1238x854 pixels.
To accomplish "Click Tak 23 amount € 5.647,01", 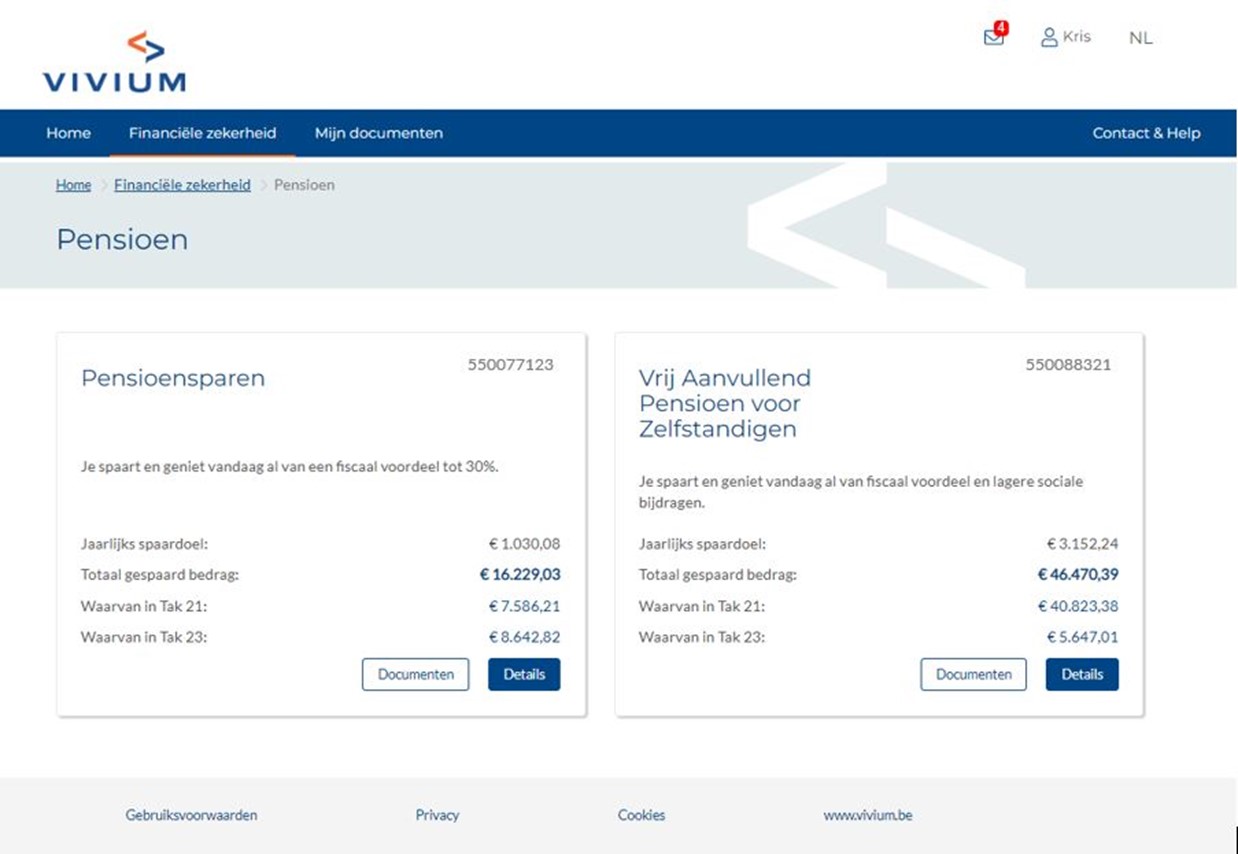I will (x=1082, y=637).
